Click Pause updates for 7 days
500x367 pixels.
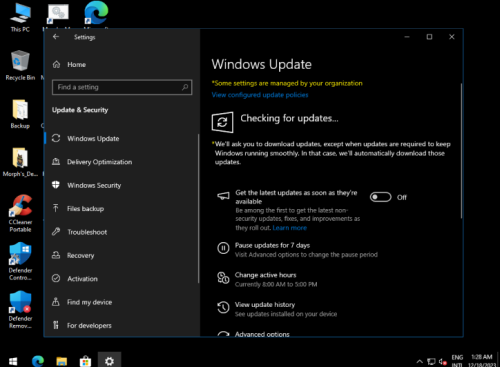click(x=272, y=245)
